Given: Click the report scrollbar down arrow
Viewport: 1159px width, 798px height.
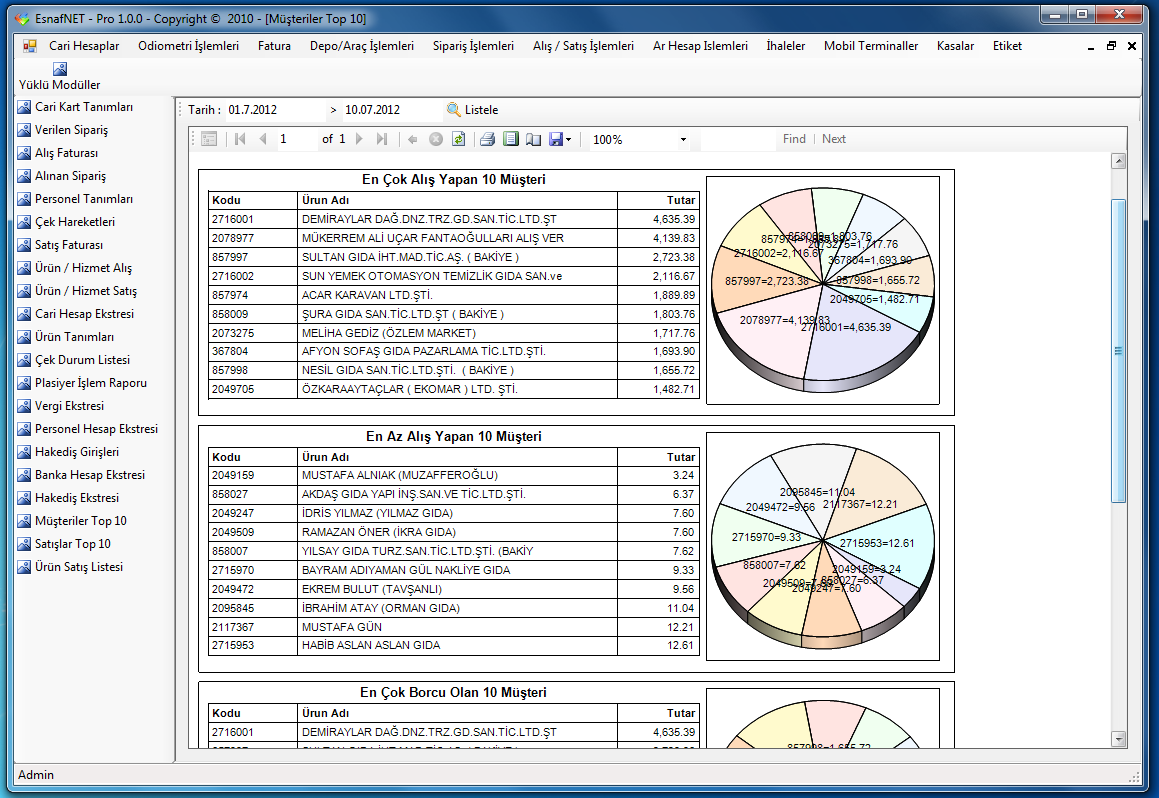Looking at the screenshot, I should [1118, 739].
